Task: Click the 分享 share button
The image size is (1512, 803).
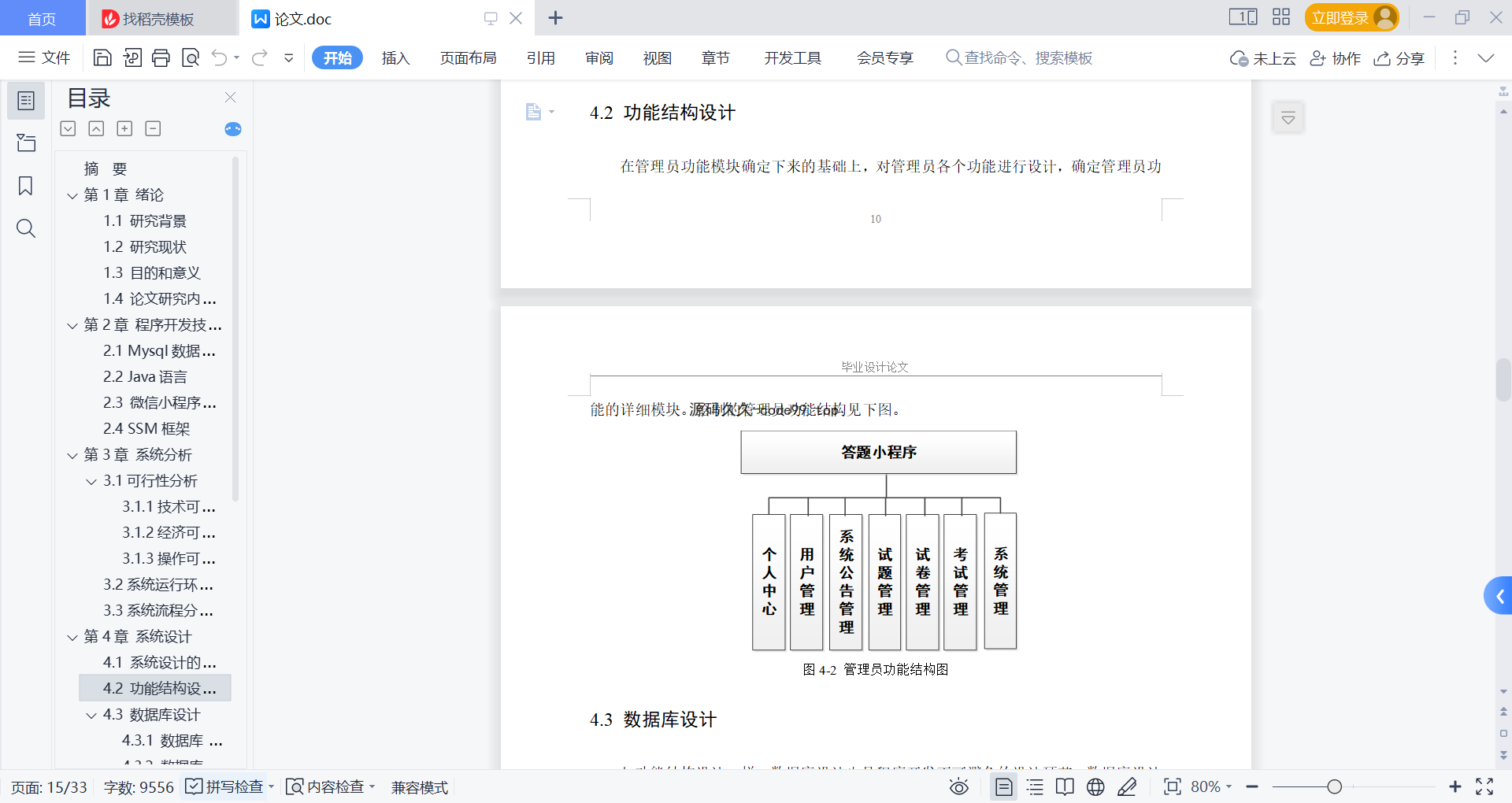Action: pos(1399,58)
